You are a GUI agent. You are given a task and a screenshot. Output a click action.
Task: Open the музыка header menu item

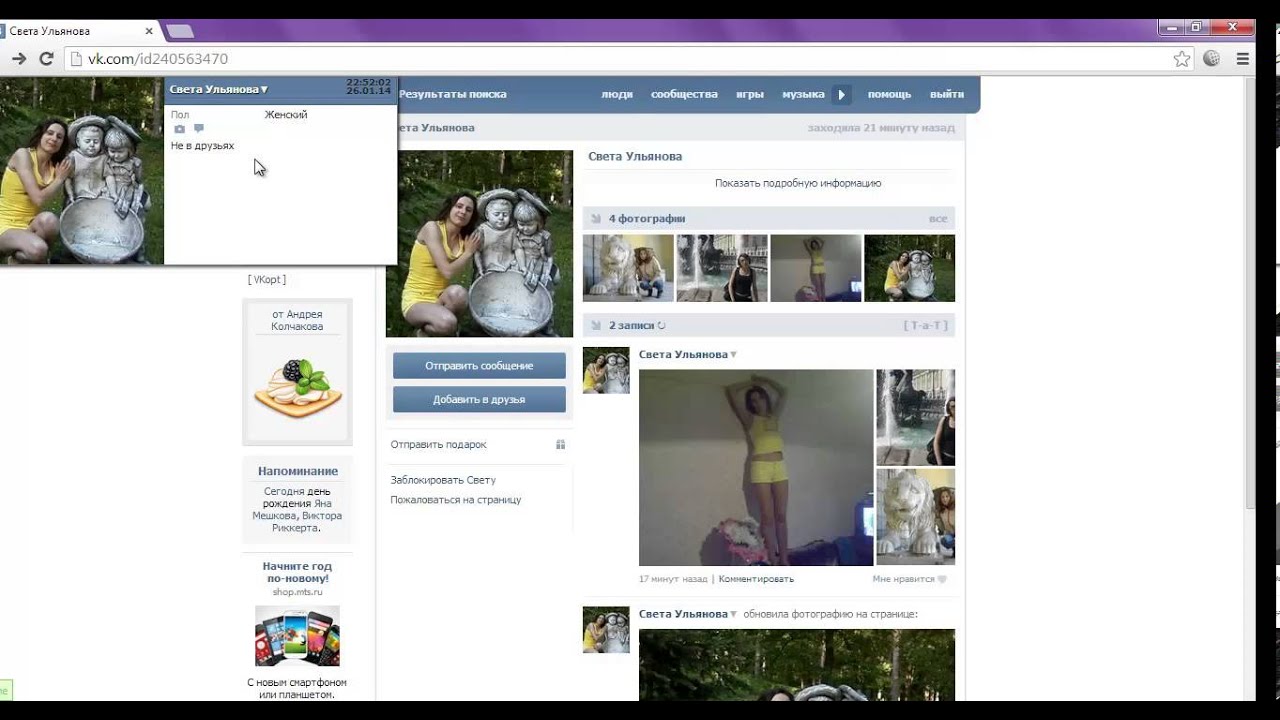(x=803, y=94)
